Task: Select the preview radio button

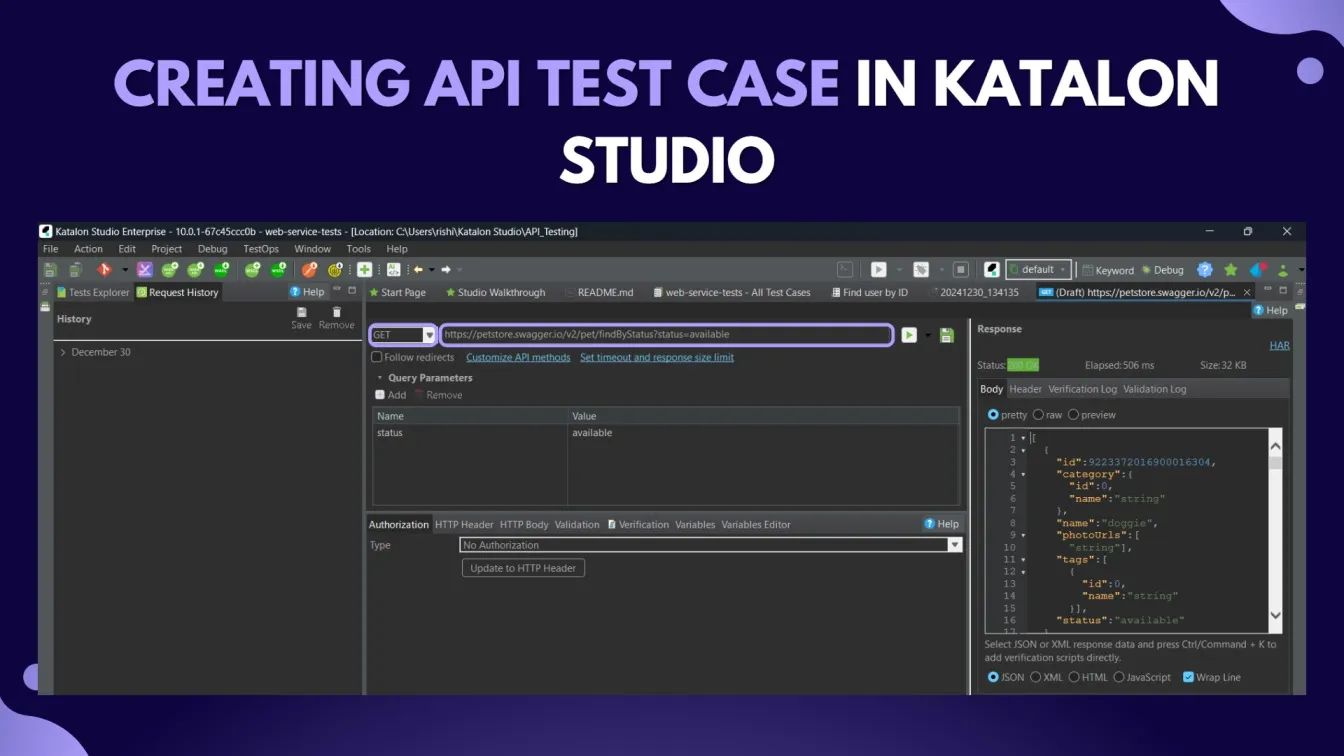Action: click(1073, 414)
